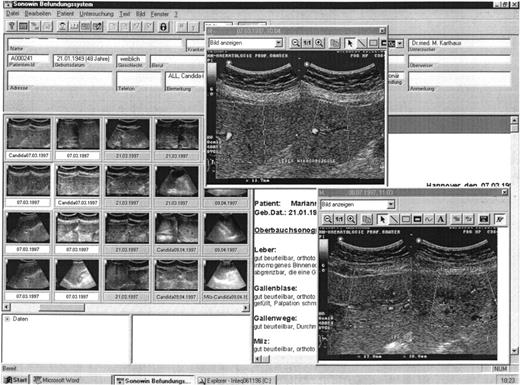520x385 pixels.
Task: Click report pane scroll-down arrow
Action: (x=514, y=350)
